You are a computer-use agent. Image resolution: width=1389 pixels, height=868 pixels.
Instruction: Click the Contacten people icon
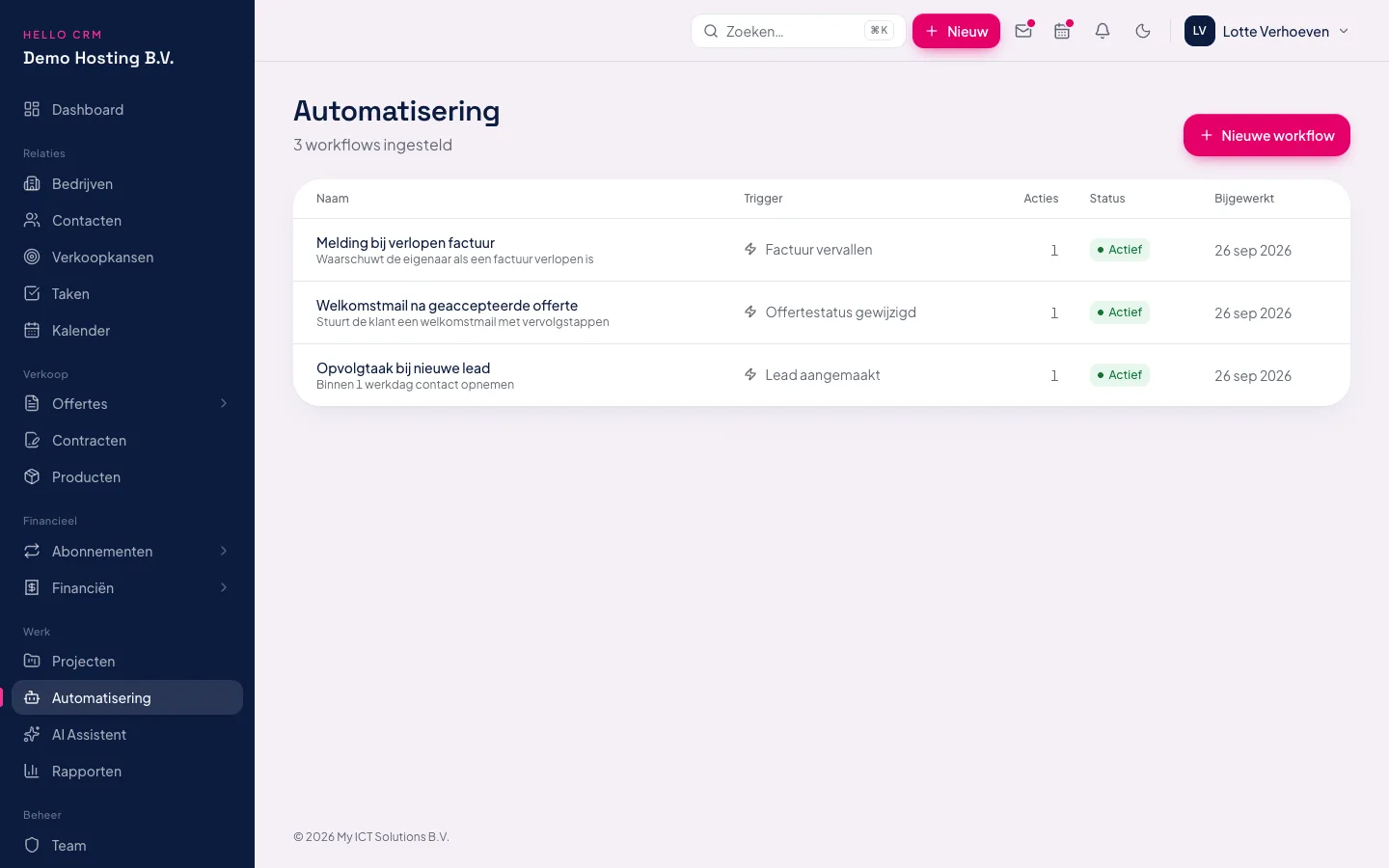(x=32, y=220)
